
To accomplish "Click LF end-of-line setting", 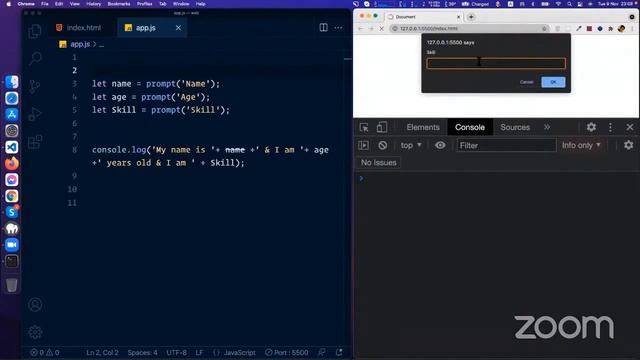I will [199, 352].
